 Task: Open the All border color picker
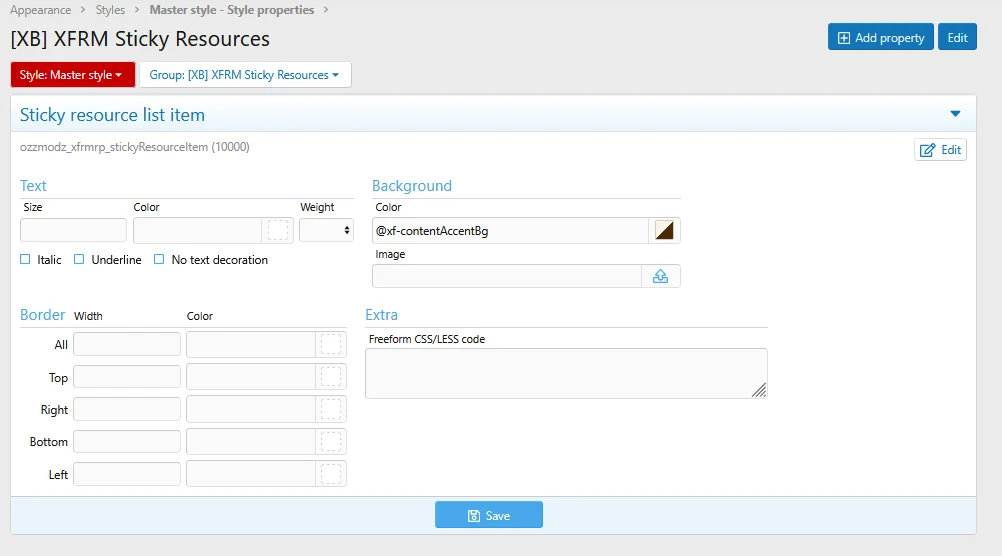click(331, 345)
